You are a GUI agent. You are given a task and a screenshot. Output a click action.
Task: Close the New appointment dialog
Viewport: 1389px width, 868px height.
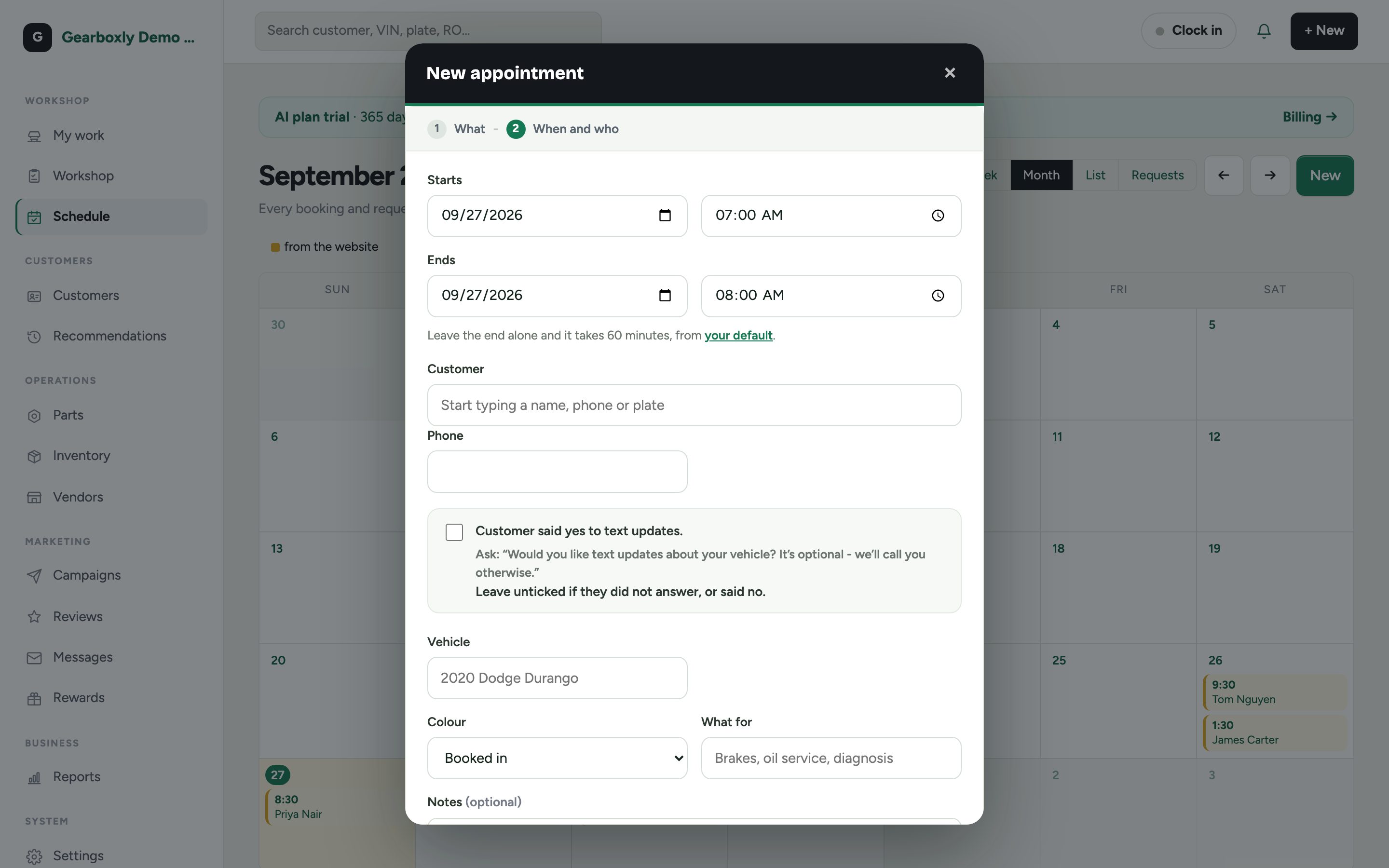[950, 73]
